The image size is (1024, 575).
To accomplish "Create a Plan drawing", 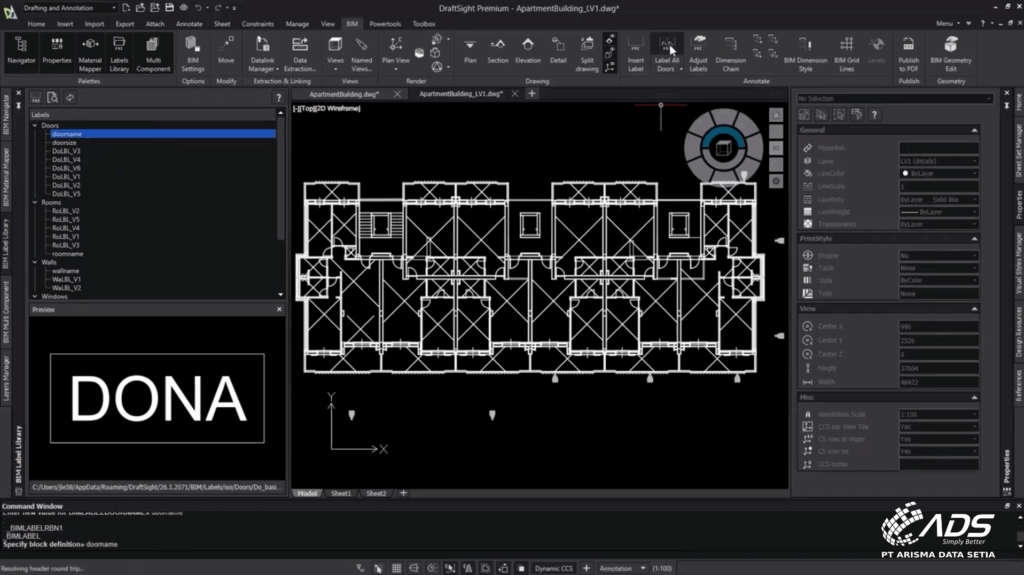I will (x=470, y=52).
